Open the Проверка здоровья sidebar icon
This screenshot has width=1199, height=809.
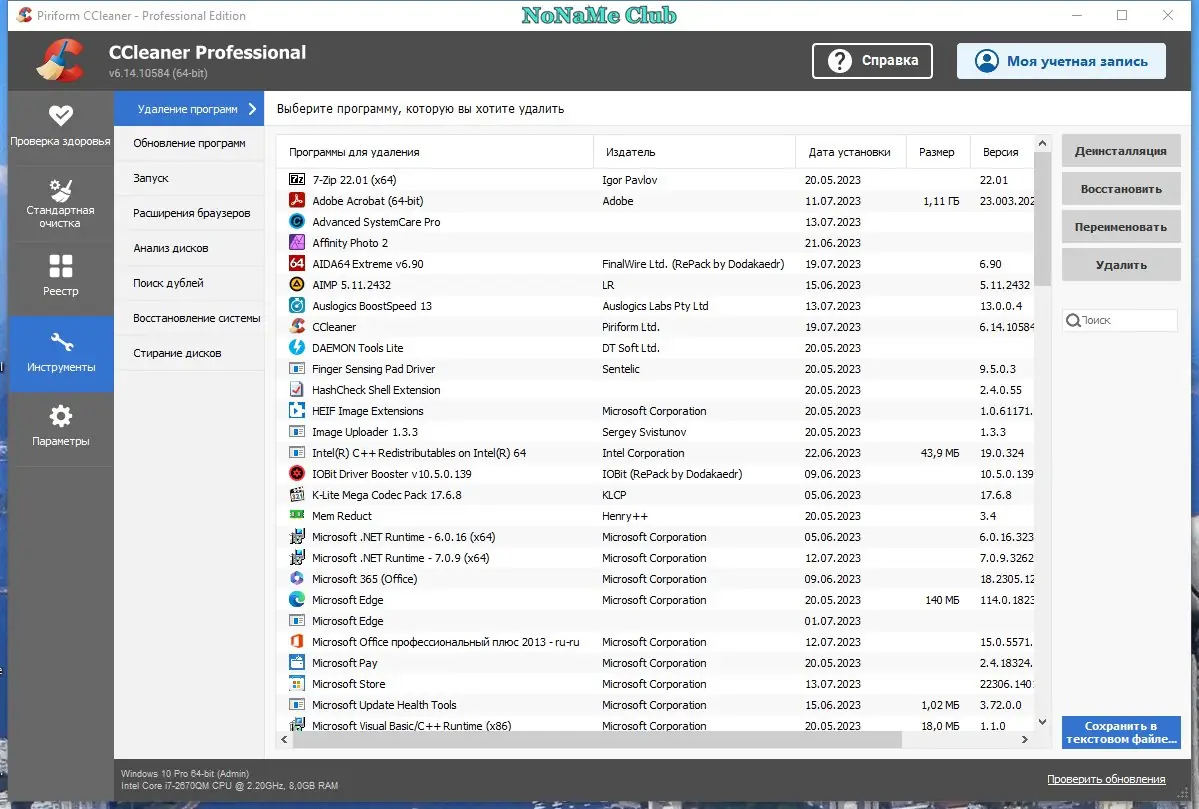point(60,117)
